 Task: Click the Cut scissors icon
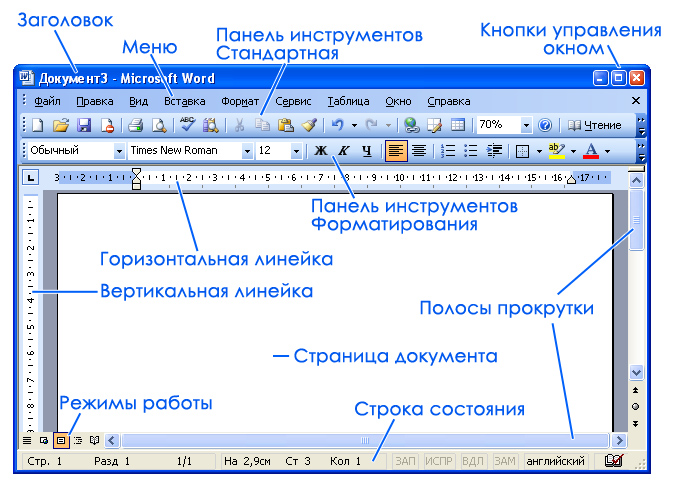point(239,126)
